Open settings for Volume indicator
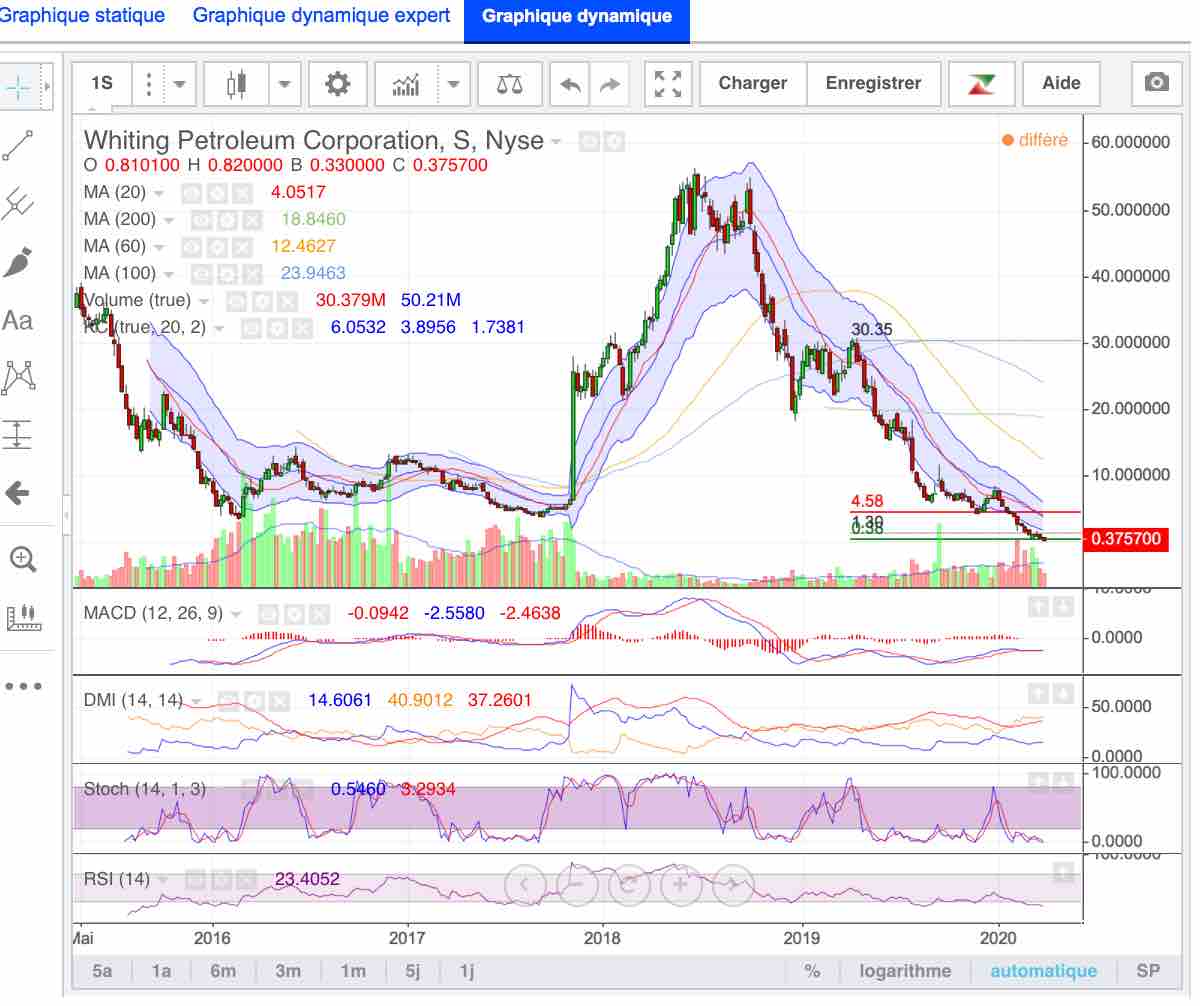 pyautogui.click(x=261, y=300)
